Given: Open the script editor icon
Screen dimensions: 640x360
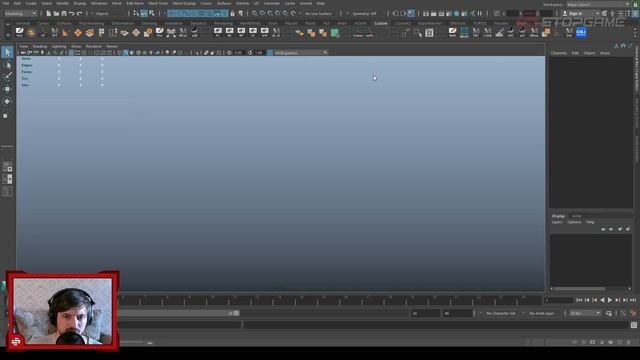Looking at the screenshot, I should click(x=633, y=325).
